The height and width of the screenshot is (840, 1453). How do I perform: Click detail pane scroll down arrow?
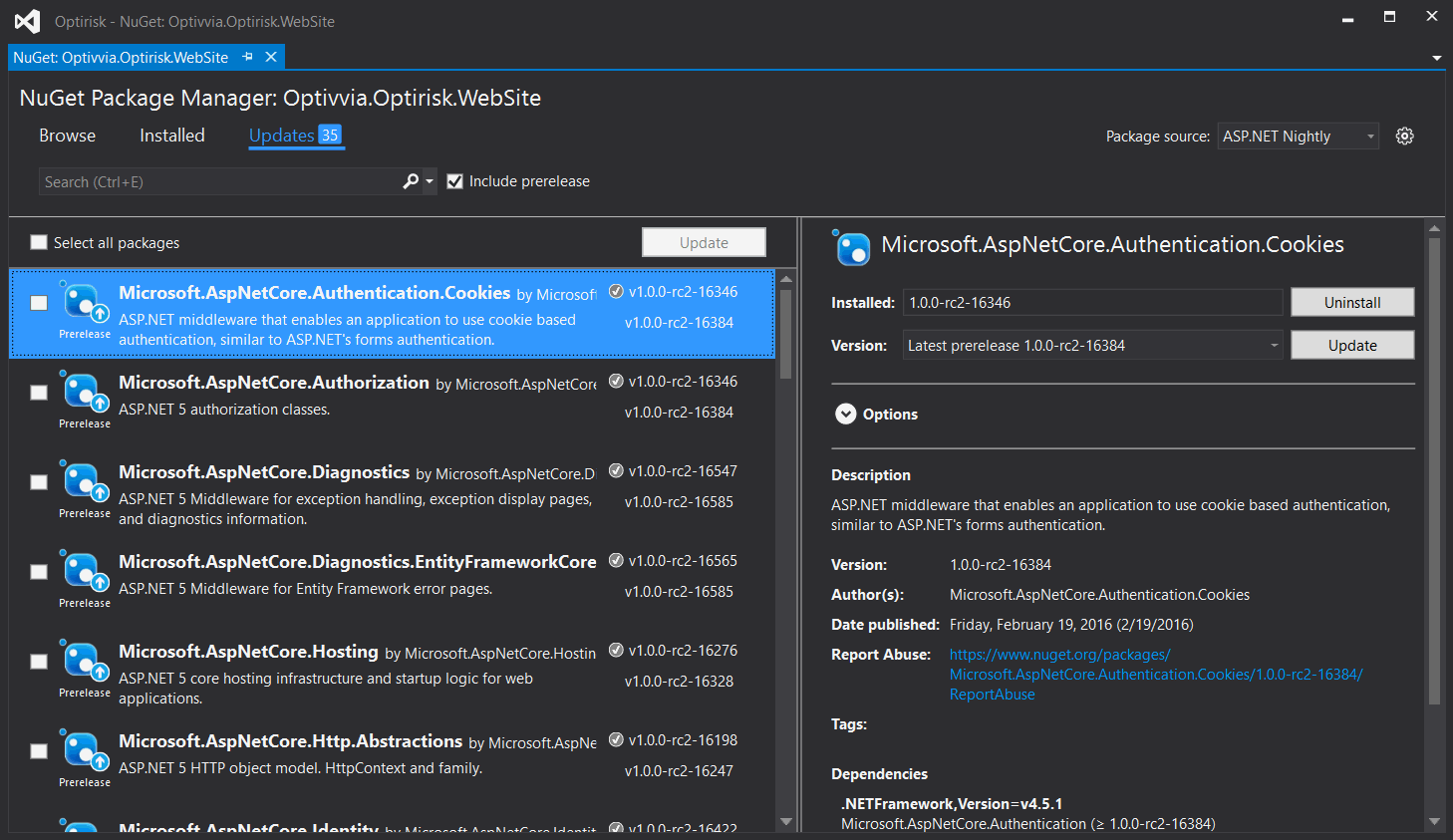pyautogui.click(x=1434, y=822)
